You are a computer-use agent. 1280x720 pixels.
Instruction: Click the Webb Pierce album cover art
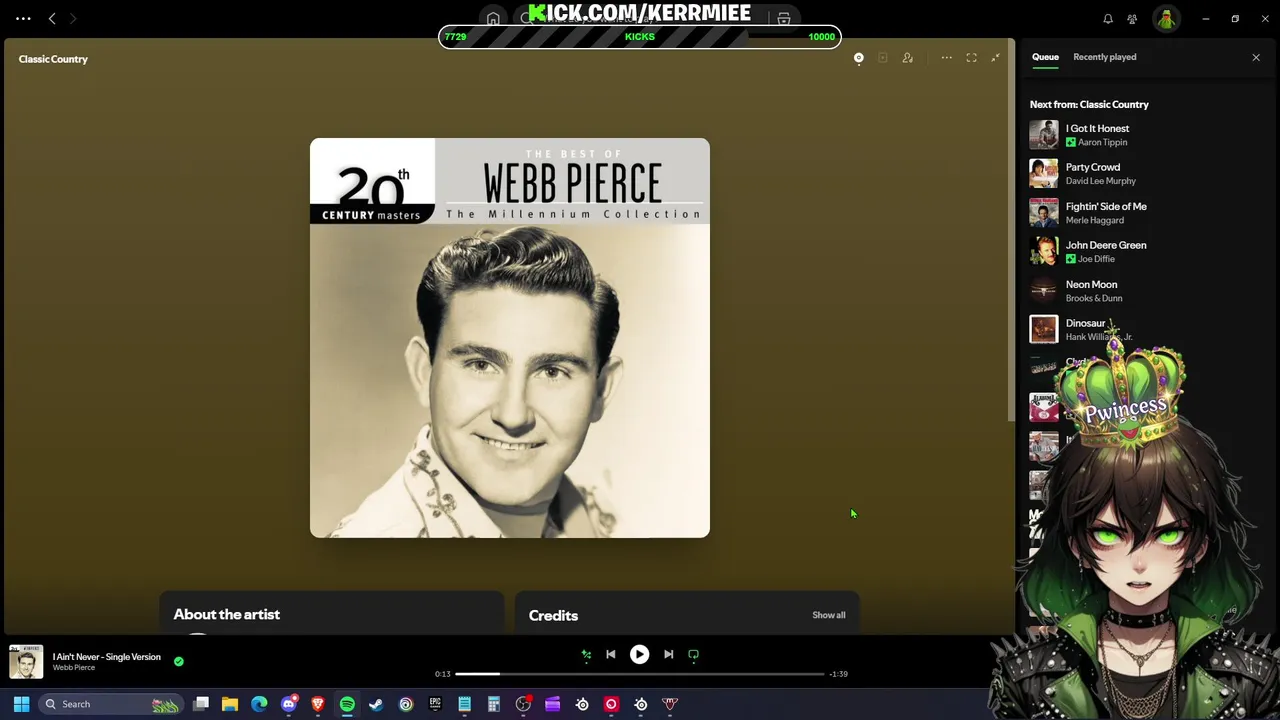(x=510, y=338)
